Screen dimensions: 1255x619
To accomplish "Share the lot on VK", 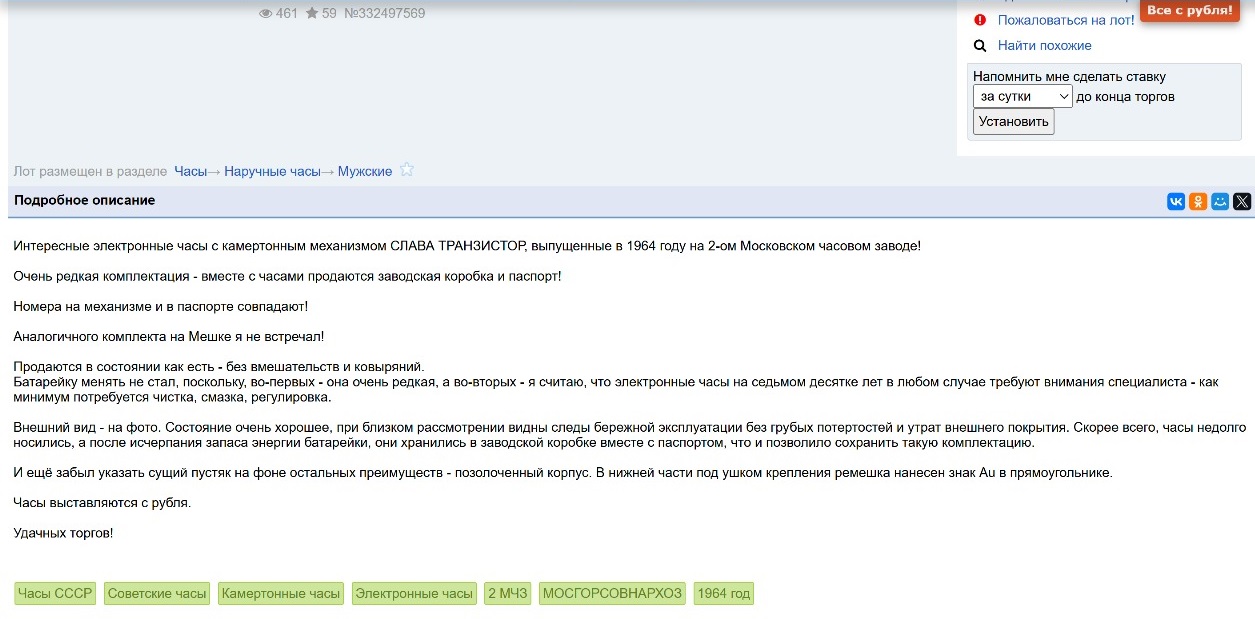I will pyautogui.click(x=1176, y=201).
